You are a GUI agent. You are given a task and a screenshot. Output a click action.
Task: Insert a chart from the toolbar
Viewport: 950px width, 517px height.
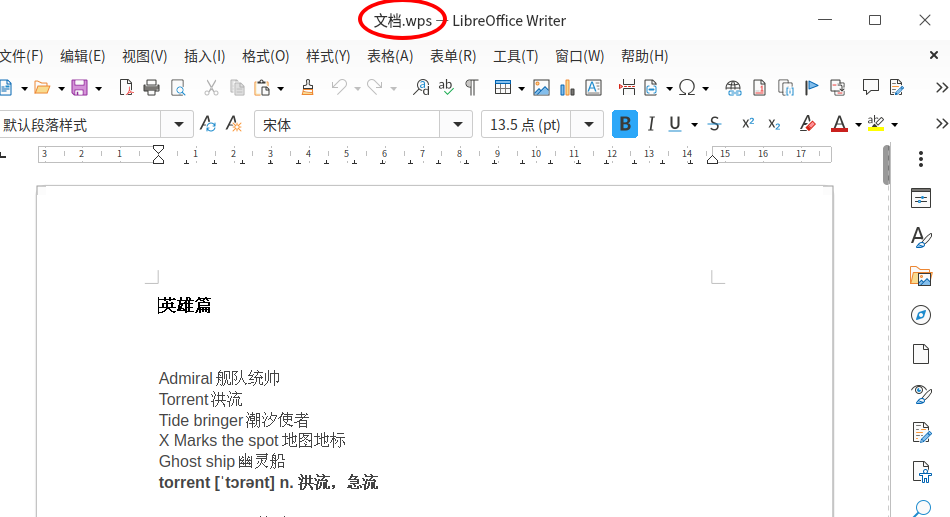tap(567, 88)
